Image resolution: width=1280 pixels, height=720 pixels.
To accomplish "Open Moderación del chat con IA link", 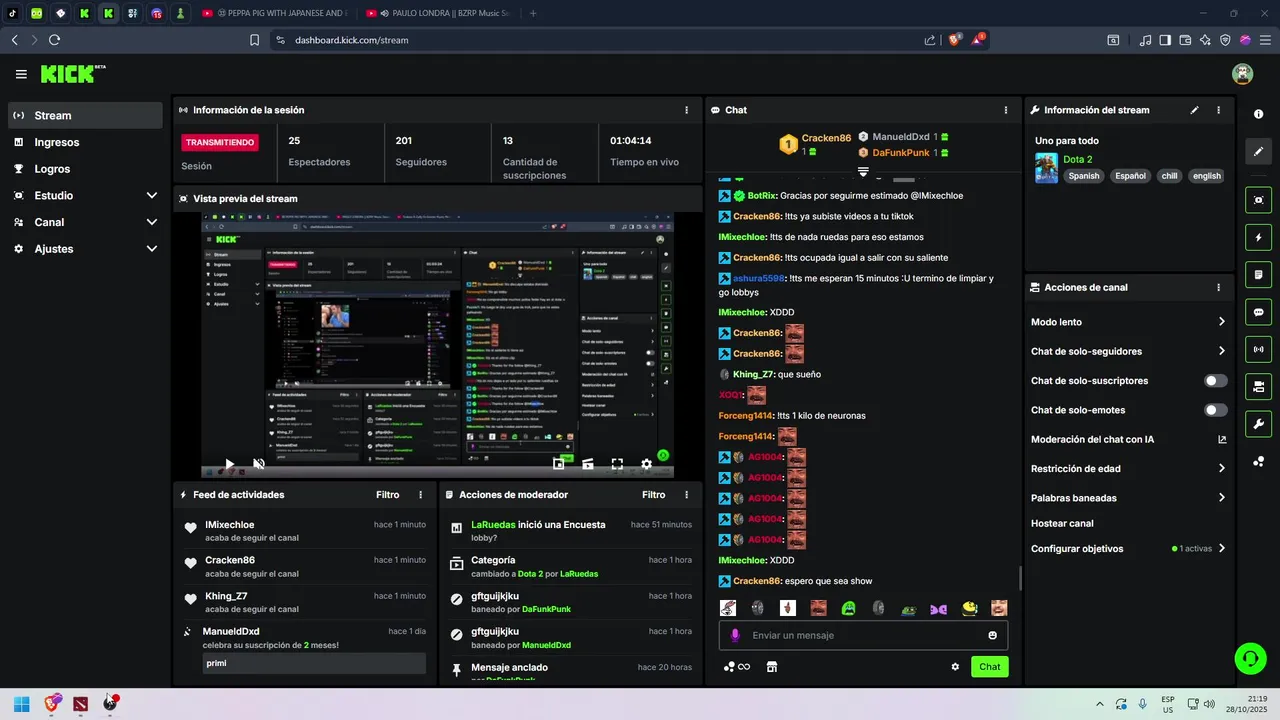I will [1129, 439].
